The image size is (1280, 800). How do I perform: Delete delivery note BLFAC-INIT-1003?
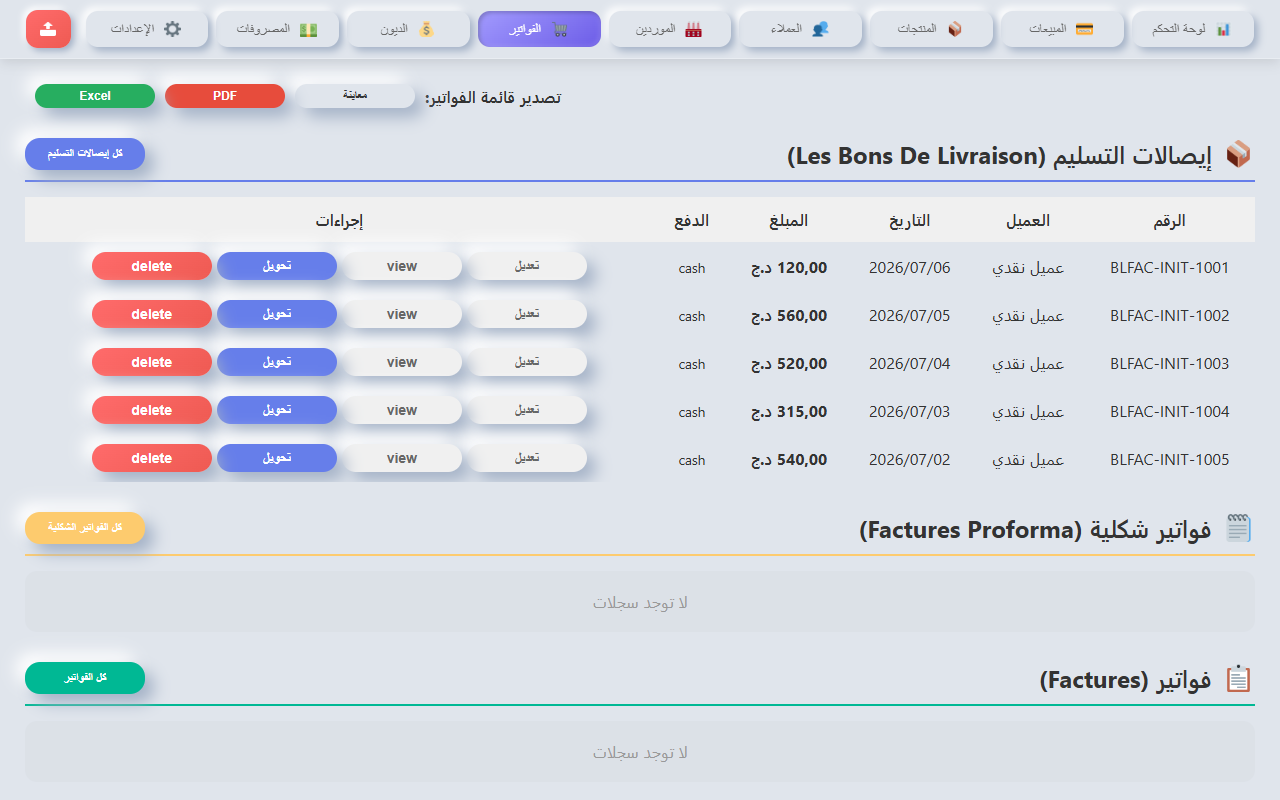tap(152, 362)
